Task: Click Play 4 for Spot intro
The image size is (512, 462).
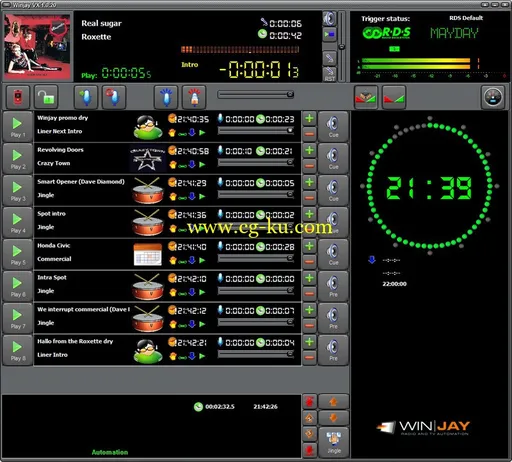Action: tap(18, 223)
